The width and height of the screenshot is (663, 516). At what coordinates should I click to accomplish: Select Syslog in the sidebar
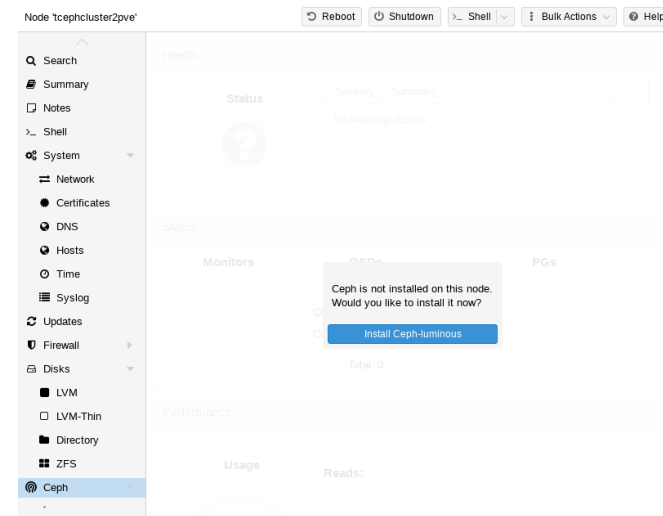pos(82,298)
